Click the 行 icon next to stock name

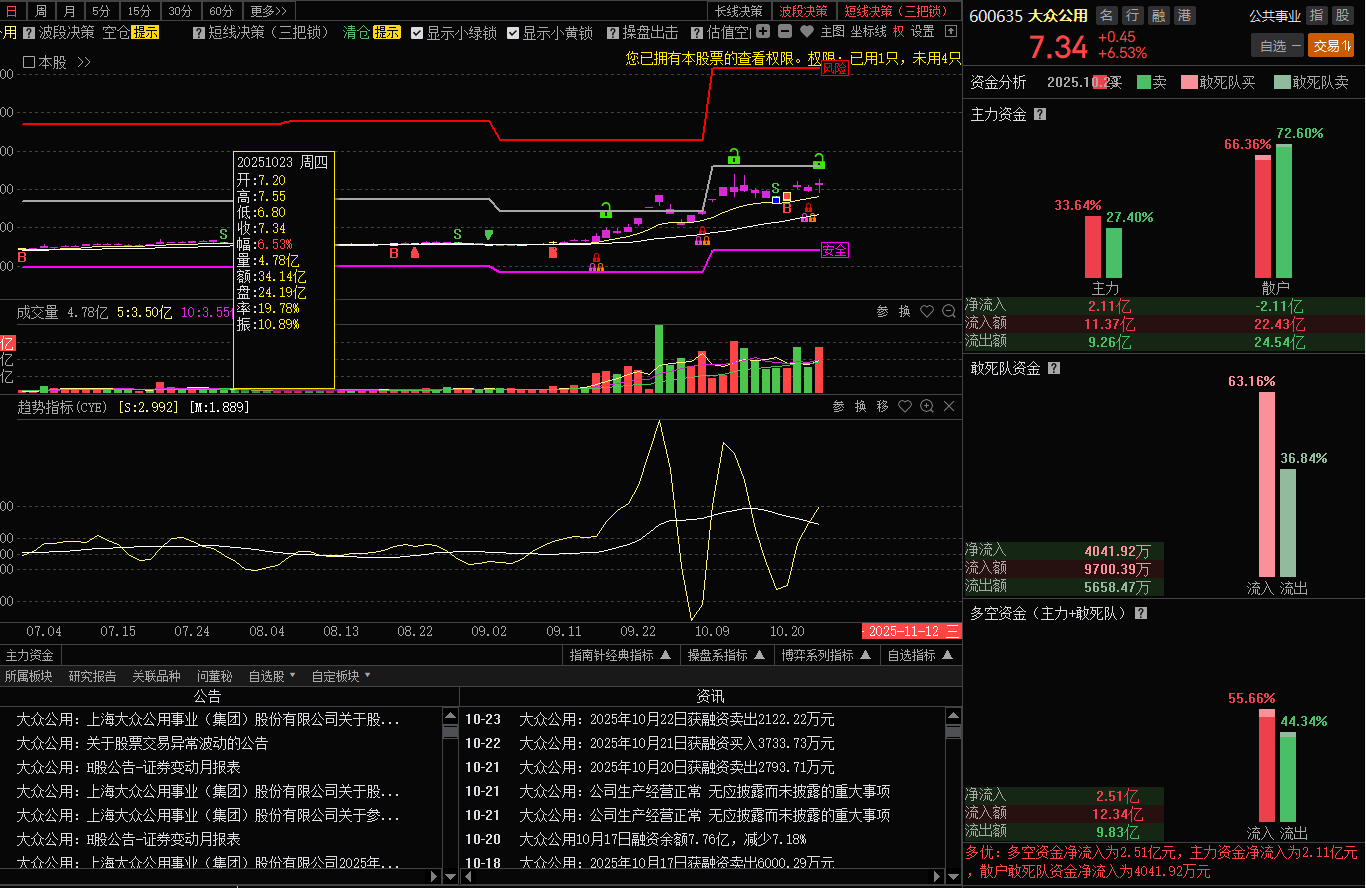(x=1132, y=15)
